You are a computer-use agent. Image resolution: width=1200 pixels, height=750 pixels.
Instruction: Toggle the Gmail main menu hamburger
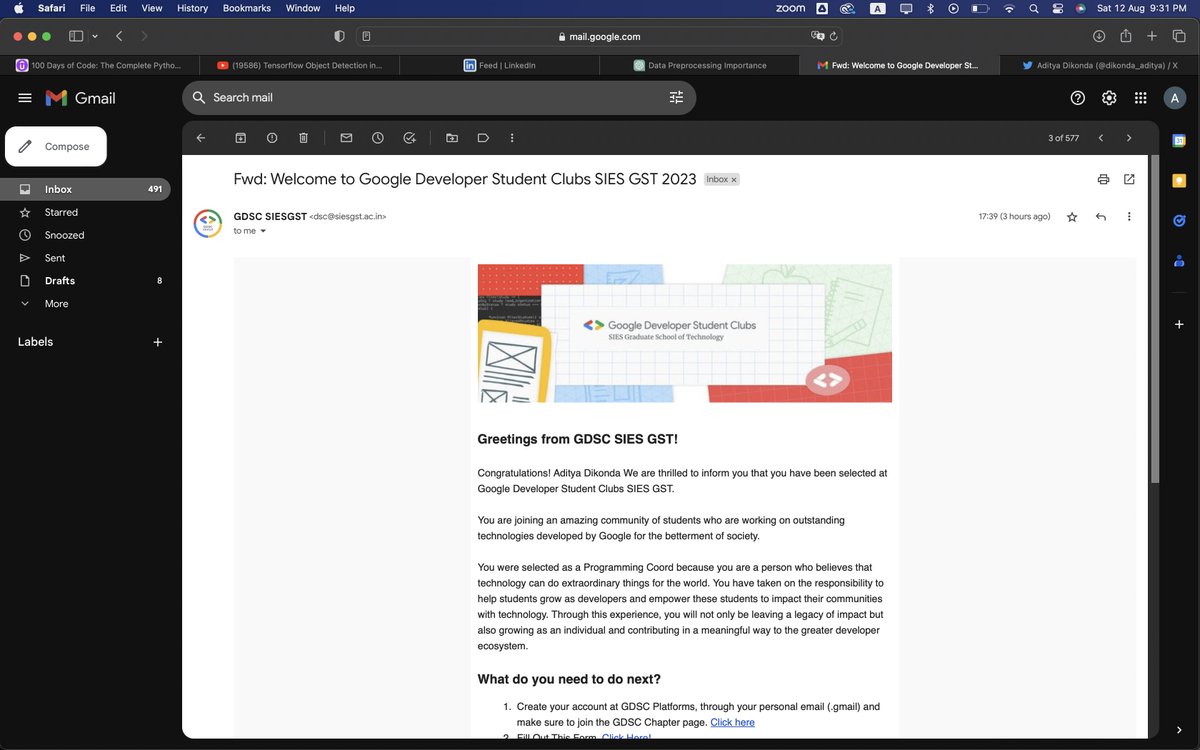point(25,98)
